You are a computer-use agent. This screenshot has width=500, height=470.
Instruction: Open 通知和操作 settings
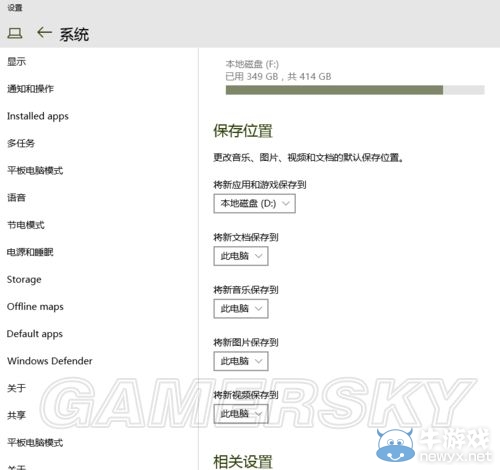(30, 89)
